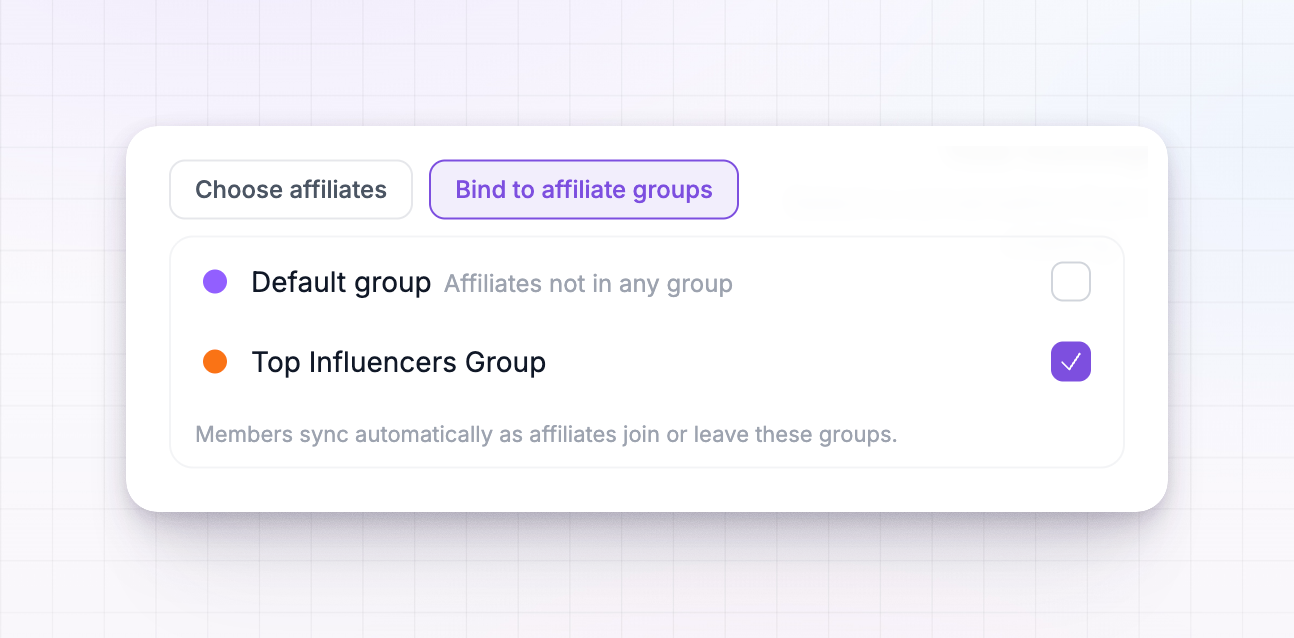
Task: Click the purple dot beside Default group
Action: 215,282
